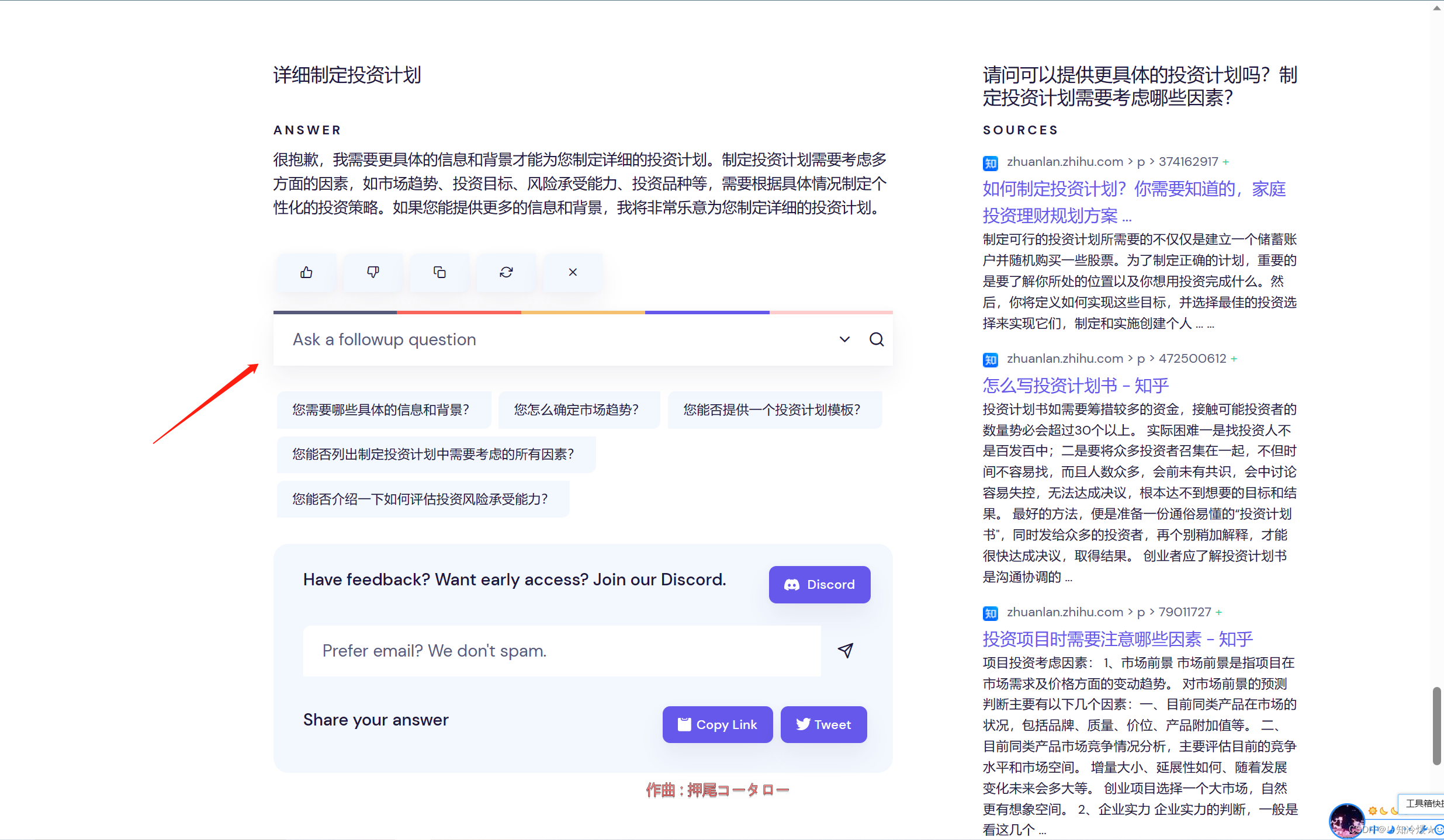
Task: Select suggestion 您怎么确定市场趋势?
Action: click(576, 410)
